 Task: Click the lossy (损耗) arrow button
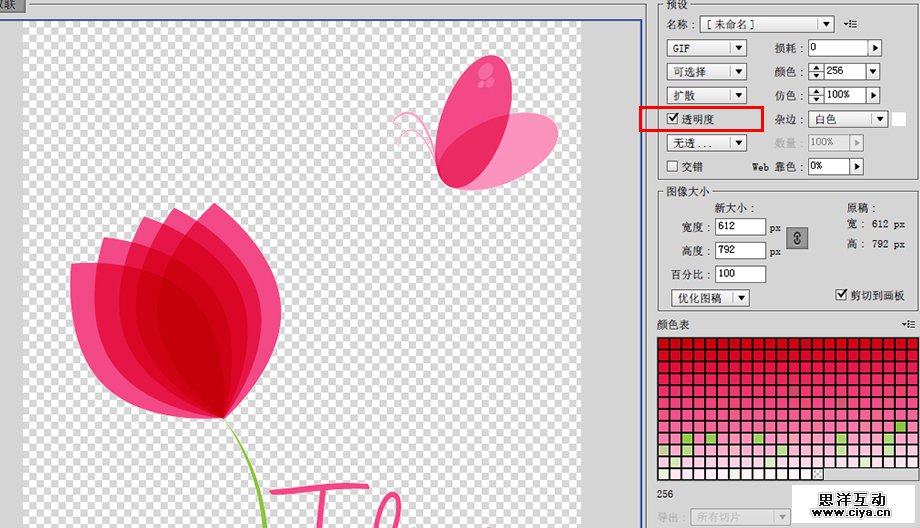(x=875, y=48)
